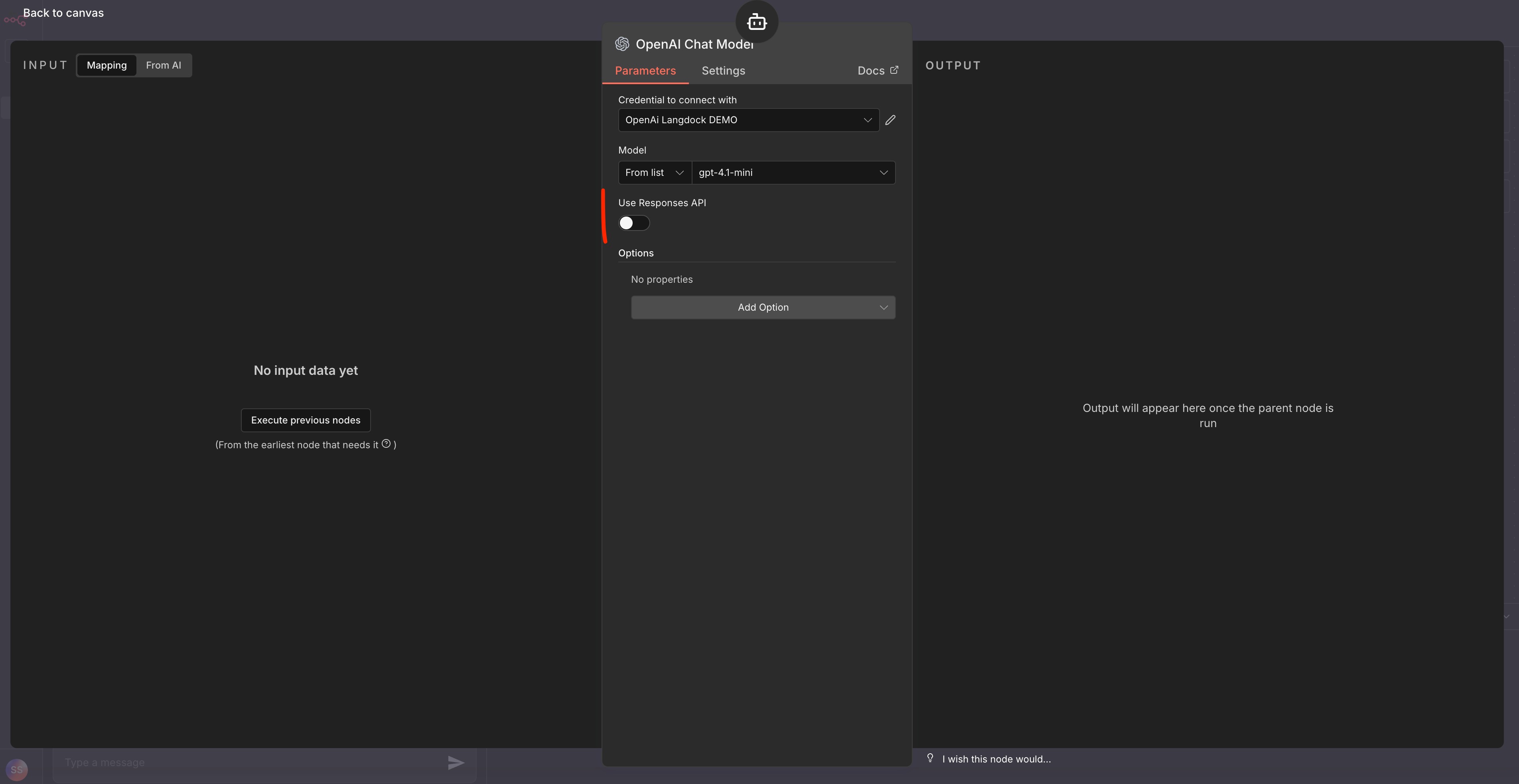Click the OpenAI logo icon in node title

pos(622,44)
